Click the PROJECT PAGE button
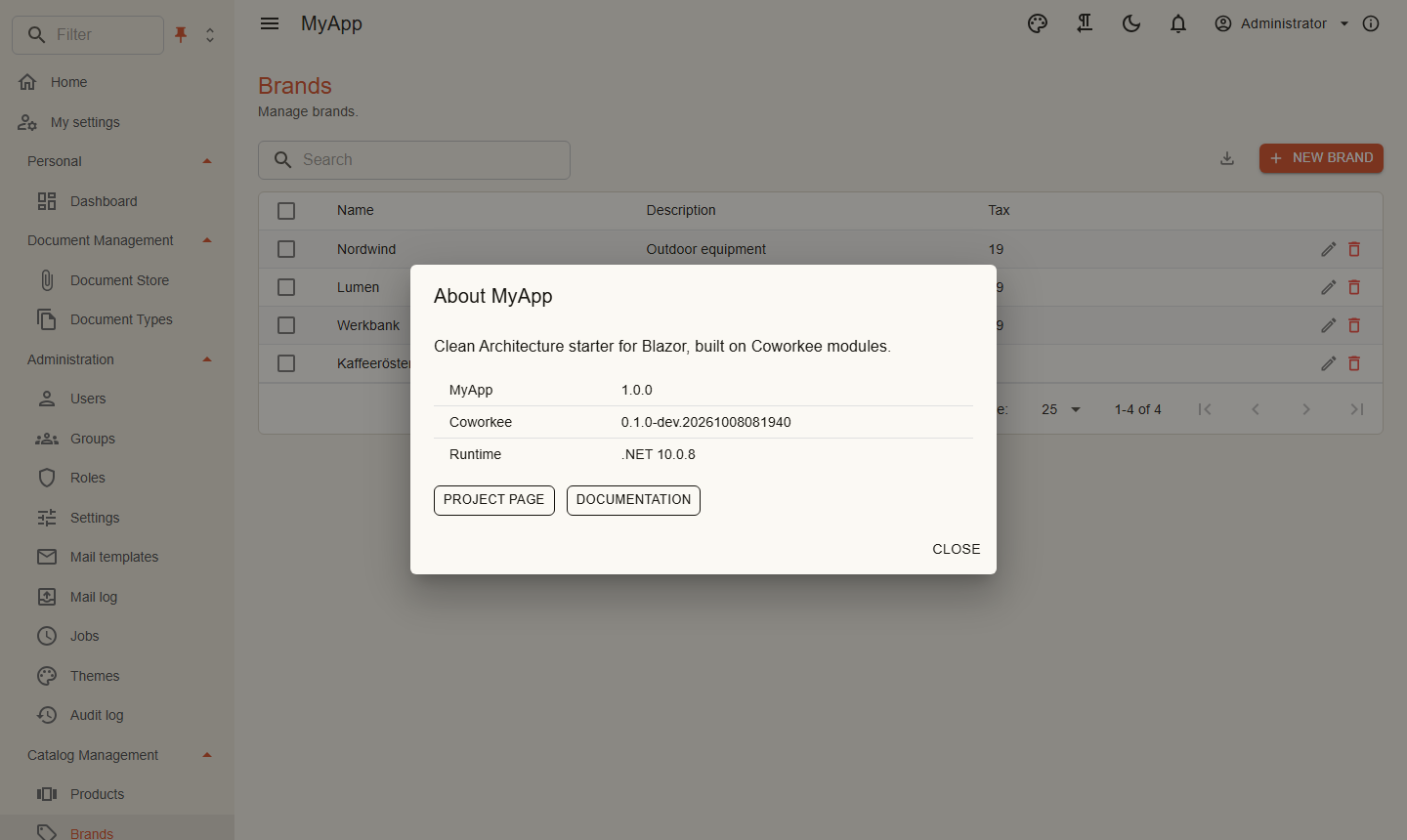Viewport: 1407px width, 840px height. (x=494, y=500)
